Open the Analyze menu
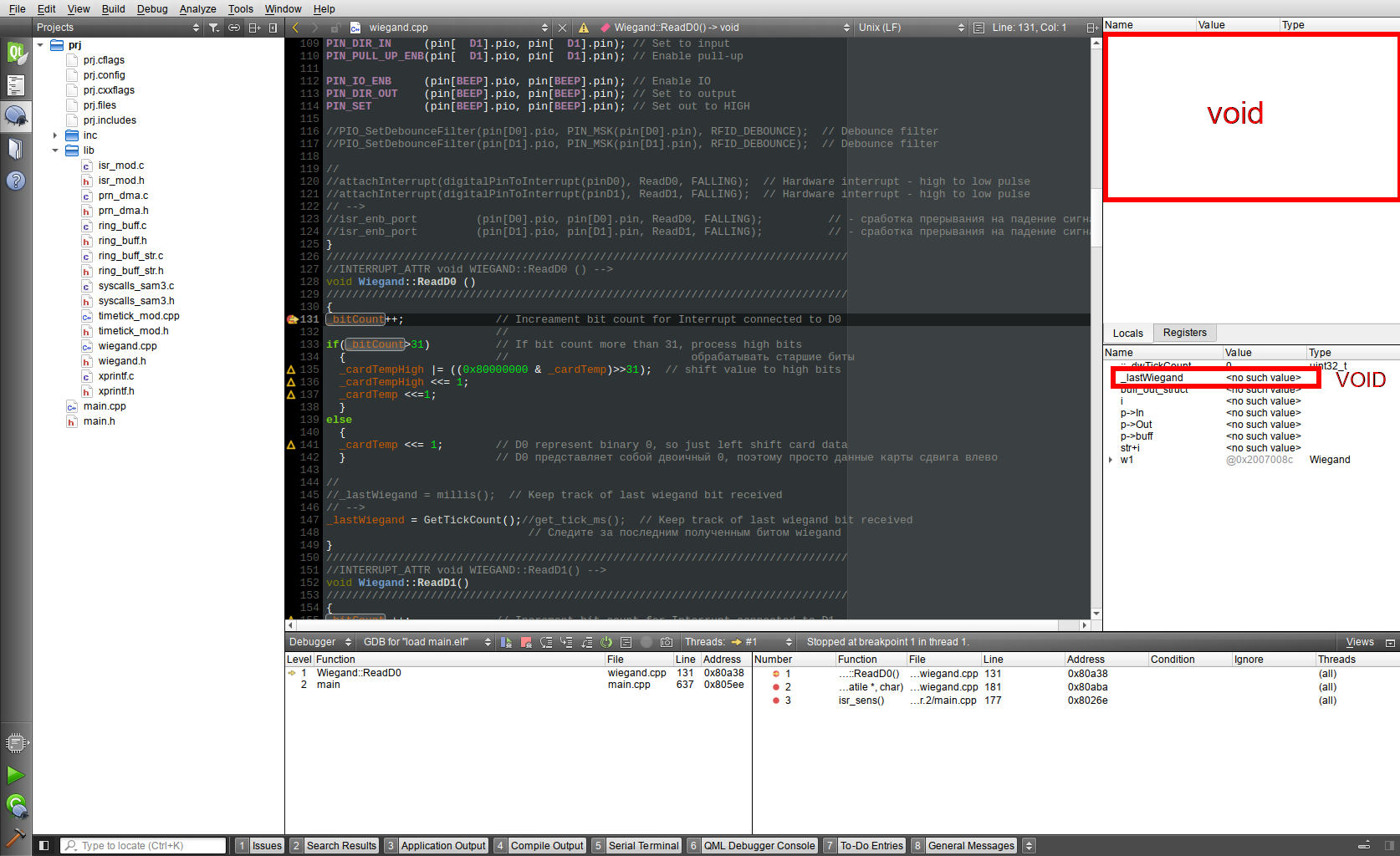This screenshot has height=856, width=1400. click(x=197, y=8)
